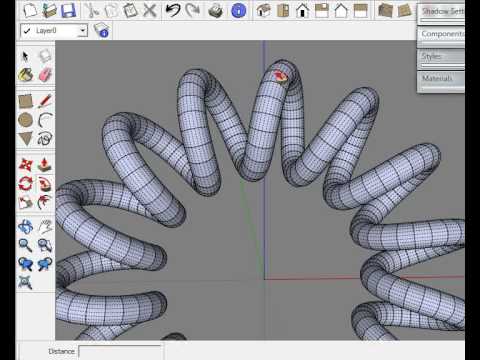Save the model with floppy icon

69,10
